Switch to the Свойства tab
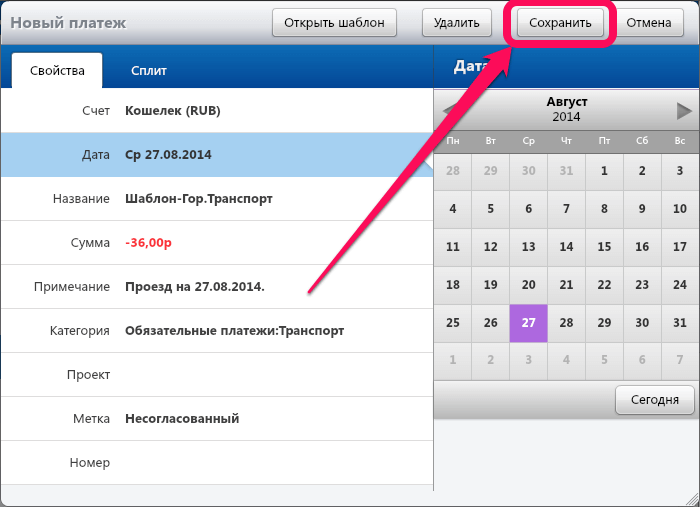The image size is (700, 507). pyautogui.click(x=57, y=71)
